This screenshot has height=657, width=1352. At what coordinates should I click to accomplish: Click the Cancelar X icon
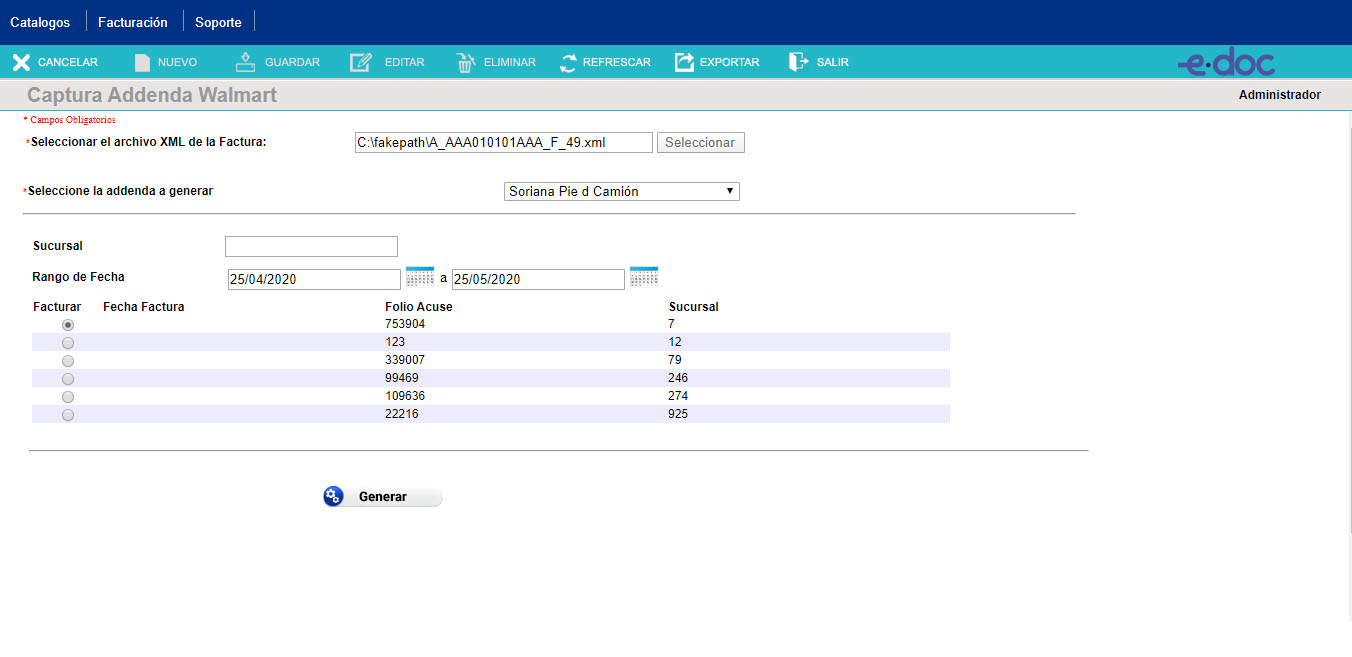[21, 62]
